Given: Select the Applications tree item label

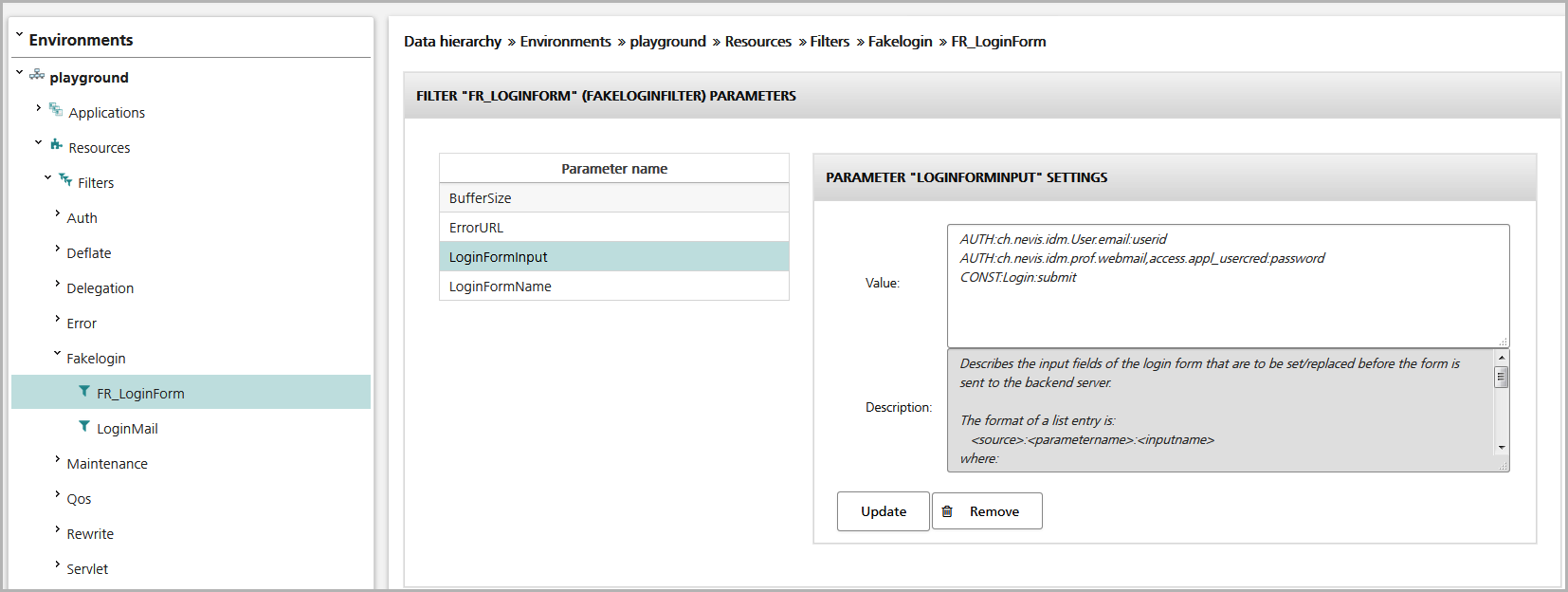Looking at the screenshot, I should [x=106, y=113].
